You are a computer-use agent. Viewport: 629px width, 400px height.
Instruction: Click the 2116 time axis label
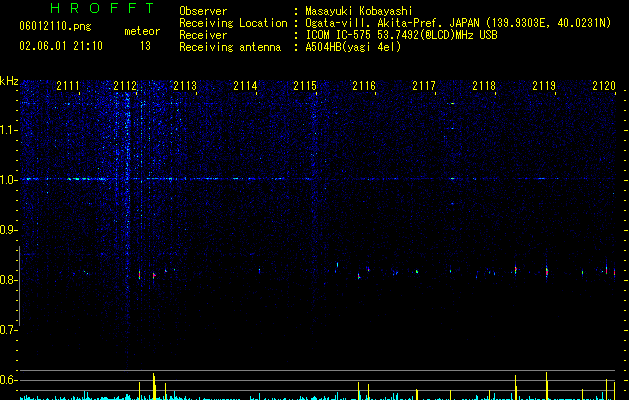(x=364, y=86)
